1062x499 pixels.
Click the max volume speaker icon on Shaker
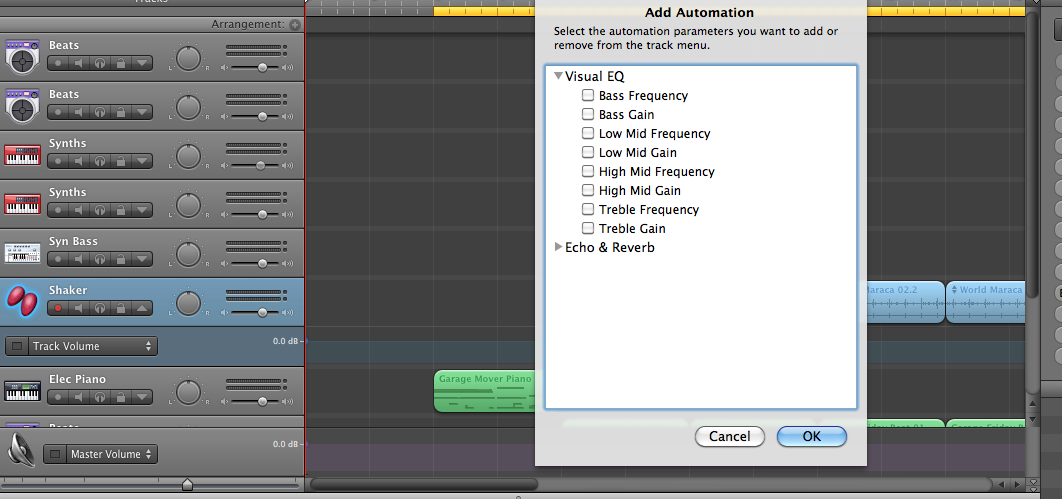[288, 313]
